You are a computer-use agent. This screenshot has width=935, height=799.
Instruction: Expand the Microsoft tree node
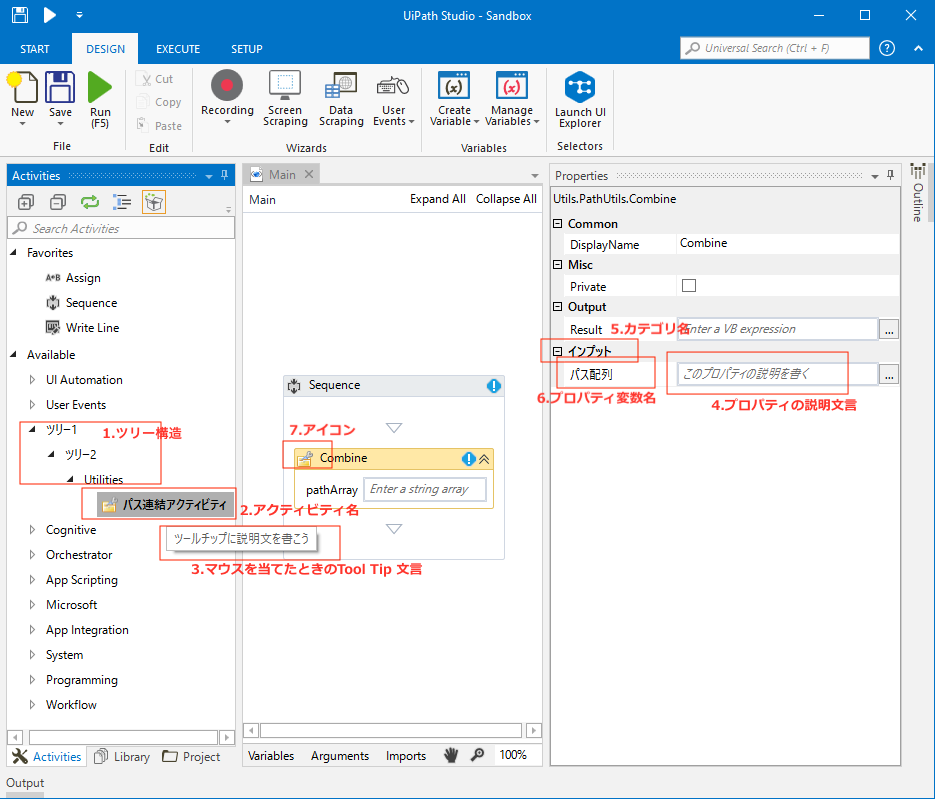coord(32,605)
